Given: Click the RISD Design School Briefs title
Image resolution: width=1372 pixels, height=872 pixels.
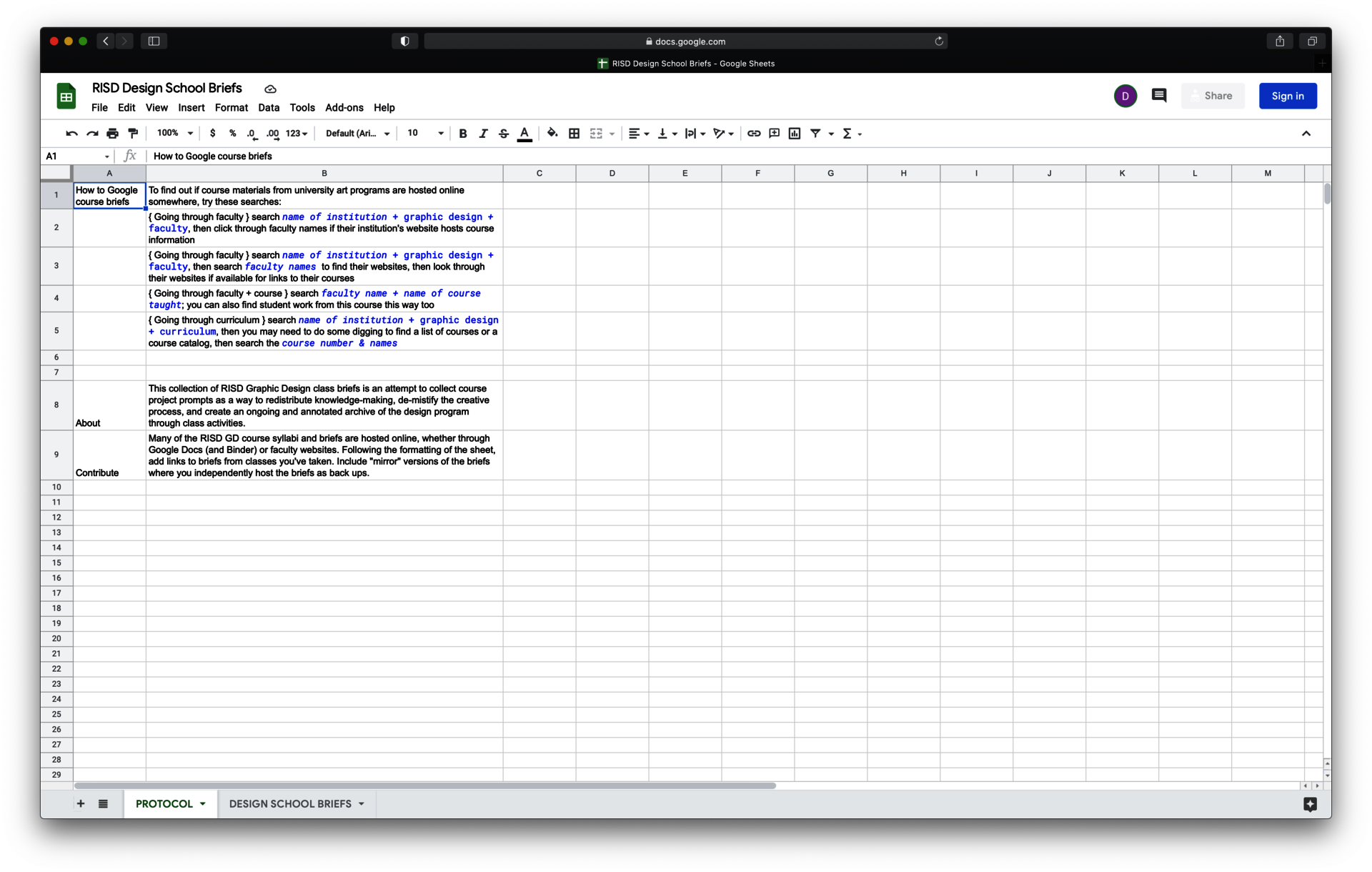Looking at the screenshot, I should point(167,88).
